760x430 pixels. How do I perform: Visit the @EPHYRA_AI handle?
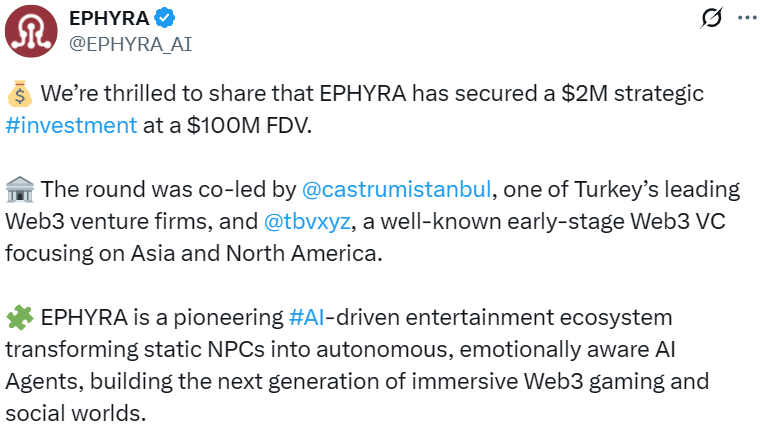129,43
